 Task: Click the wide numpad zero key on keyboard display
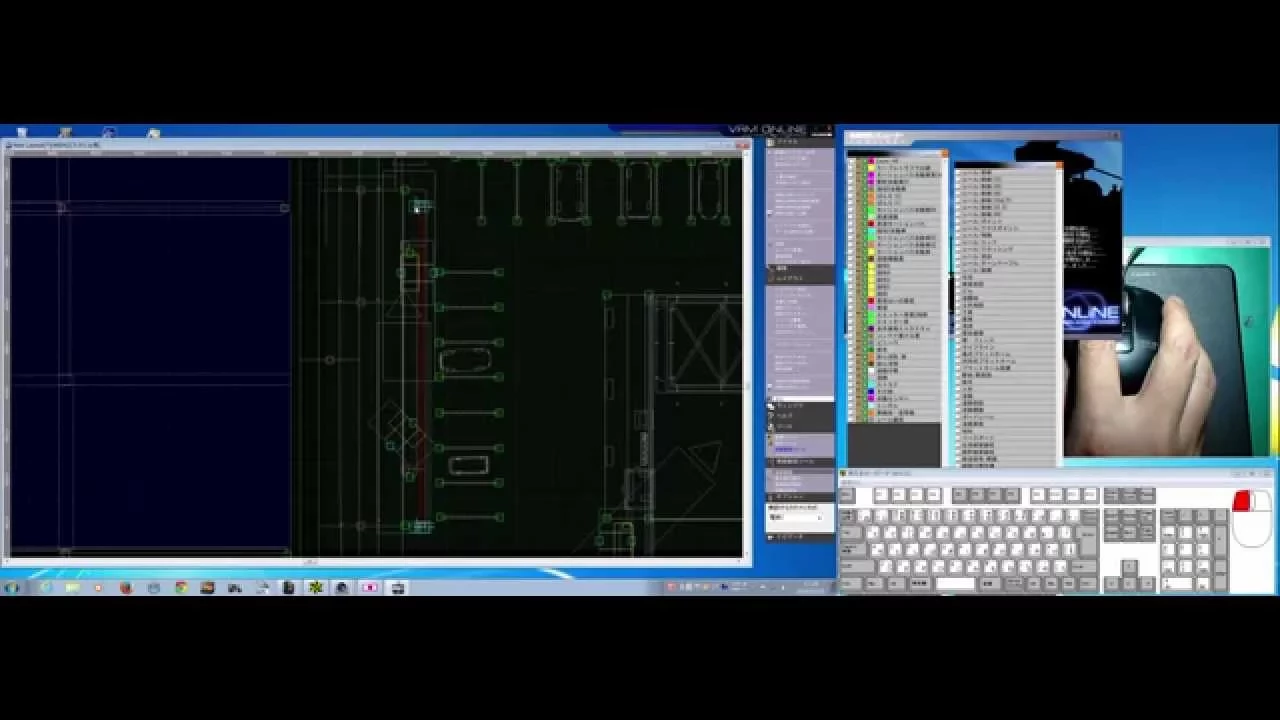tap(1177, 584)
